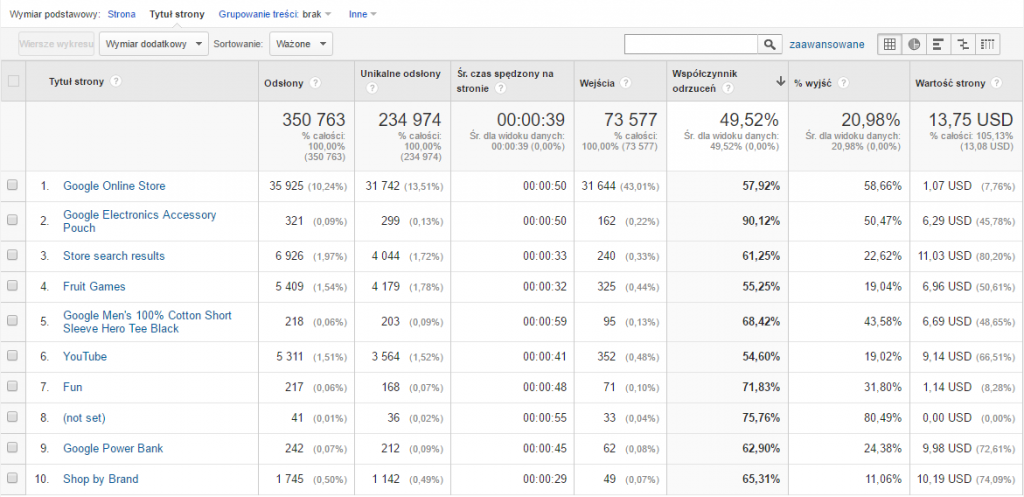Screen dimensions: 1024x497
Task: Switch to performance bar view icon
Action: point(938,44)
